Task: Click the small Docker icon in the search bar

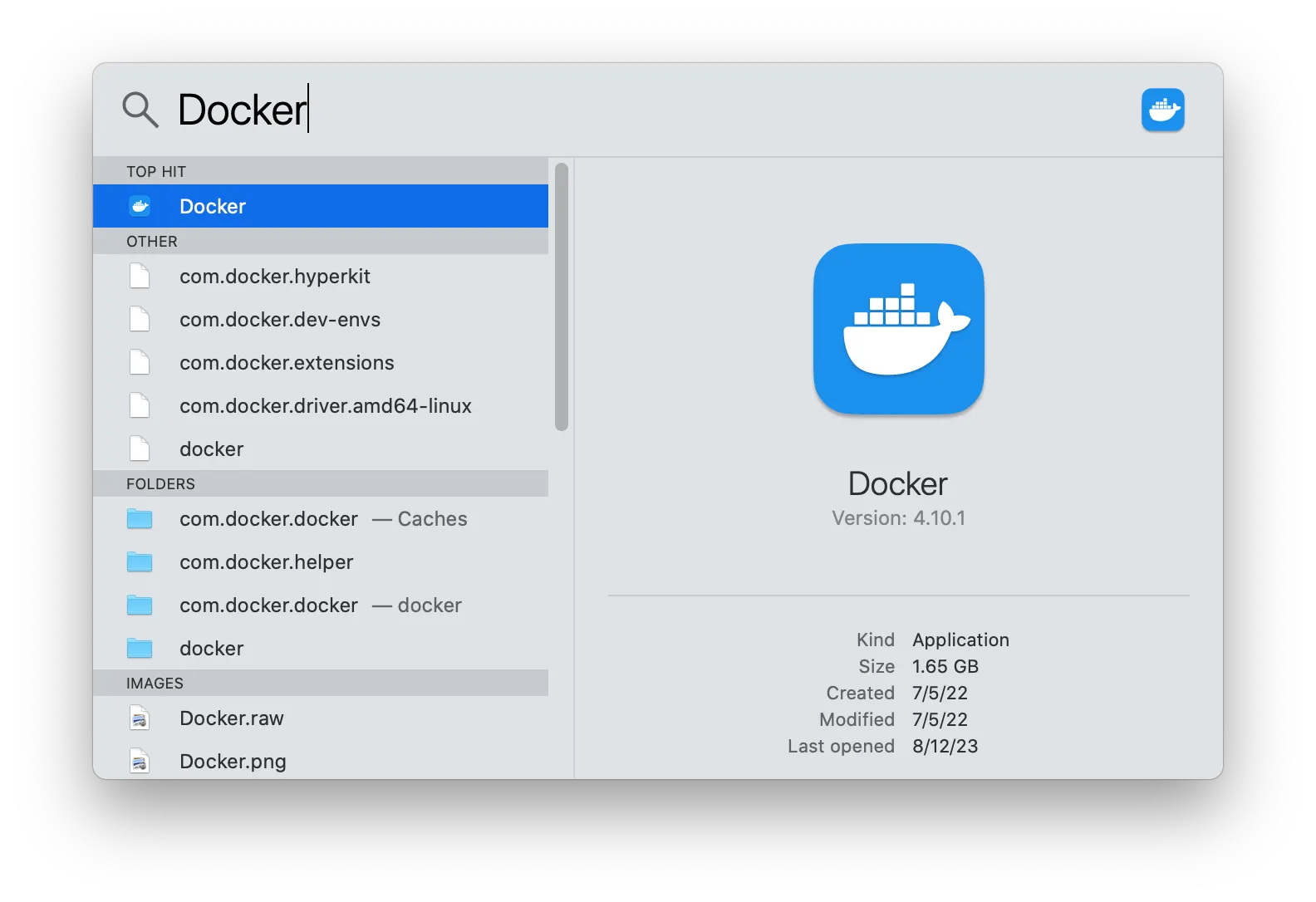Action: [x=1162, y=110]
